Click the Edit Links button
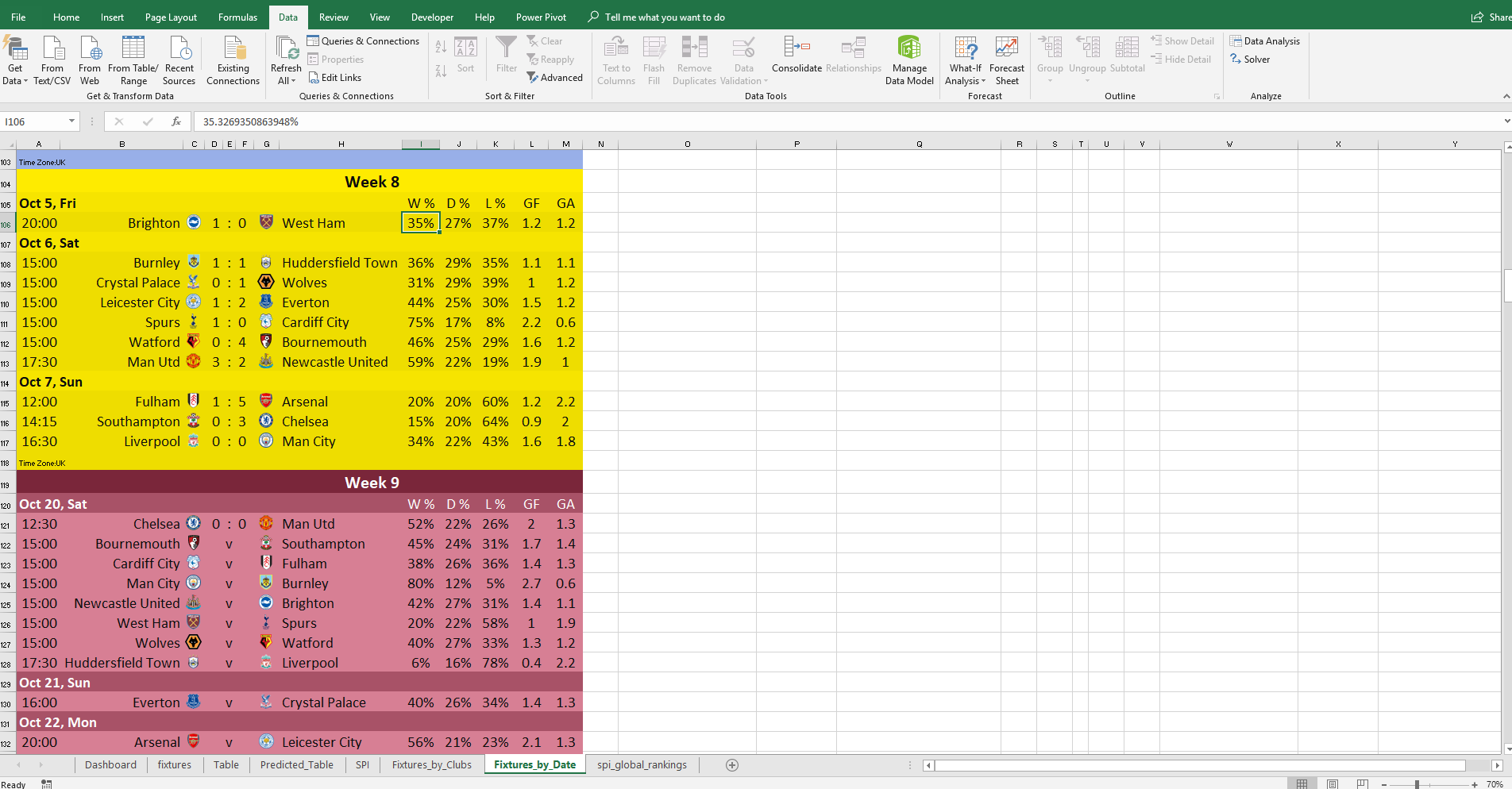 tap(334, 78)
